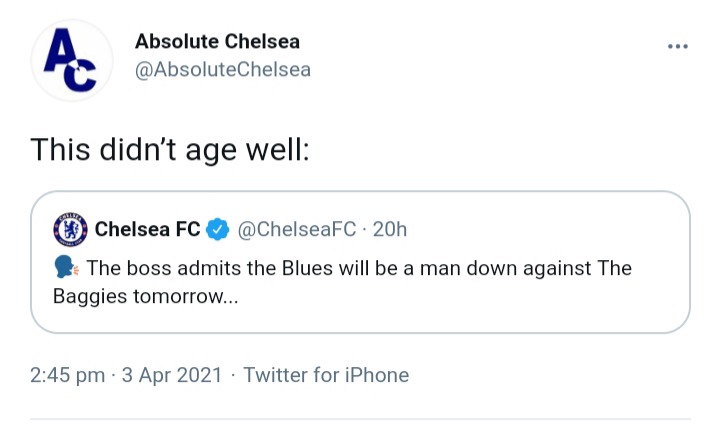Image resolution: width=720 pixels, height=424 pixels.
Task: Click the 3 Apr 2021 date
Action: pos(172,375)
